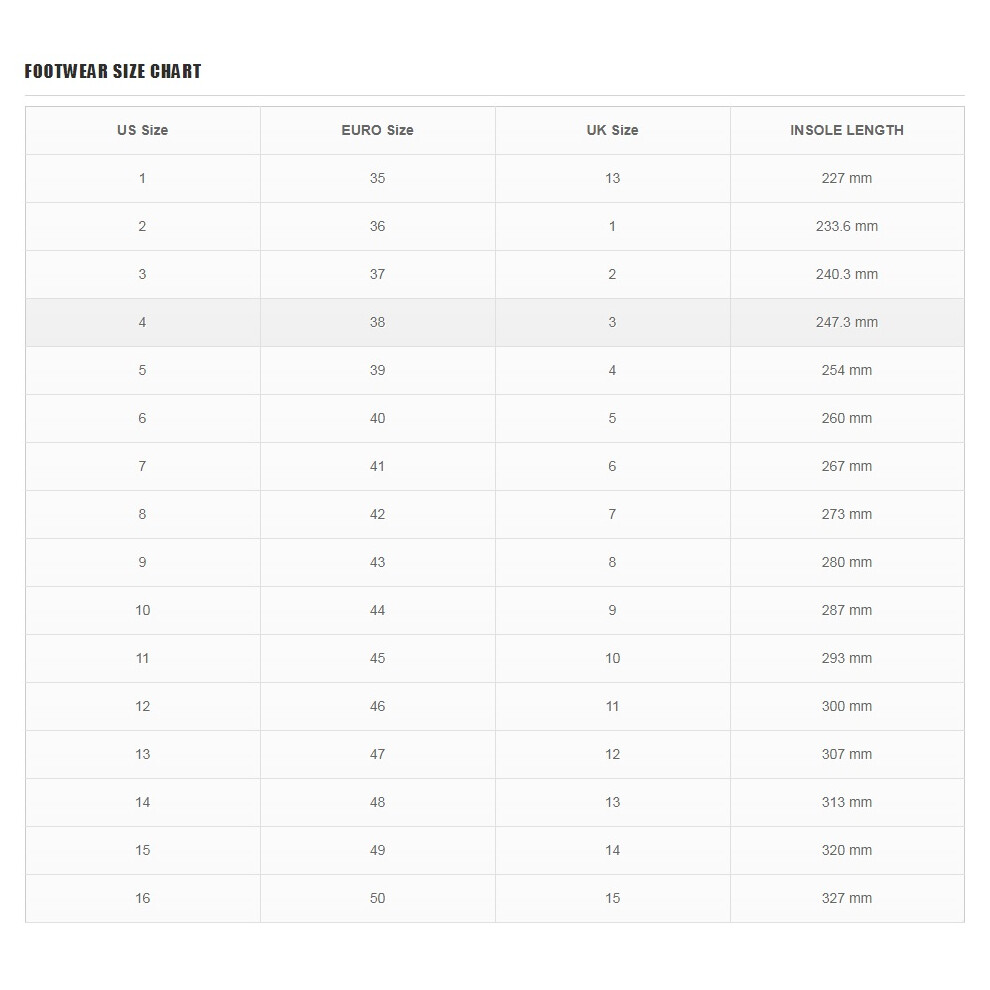The height and width of the screenshot is (990, 990).
Task: Click the Footwear Size Chart heading
Action: coord(113,71)
